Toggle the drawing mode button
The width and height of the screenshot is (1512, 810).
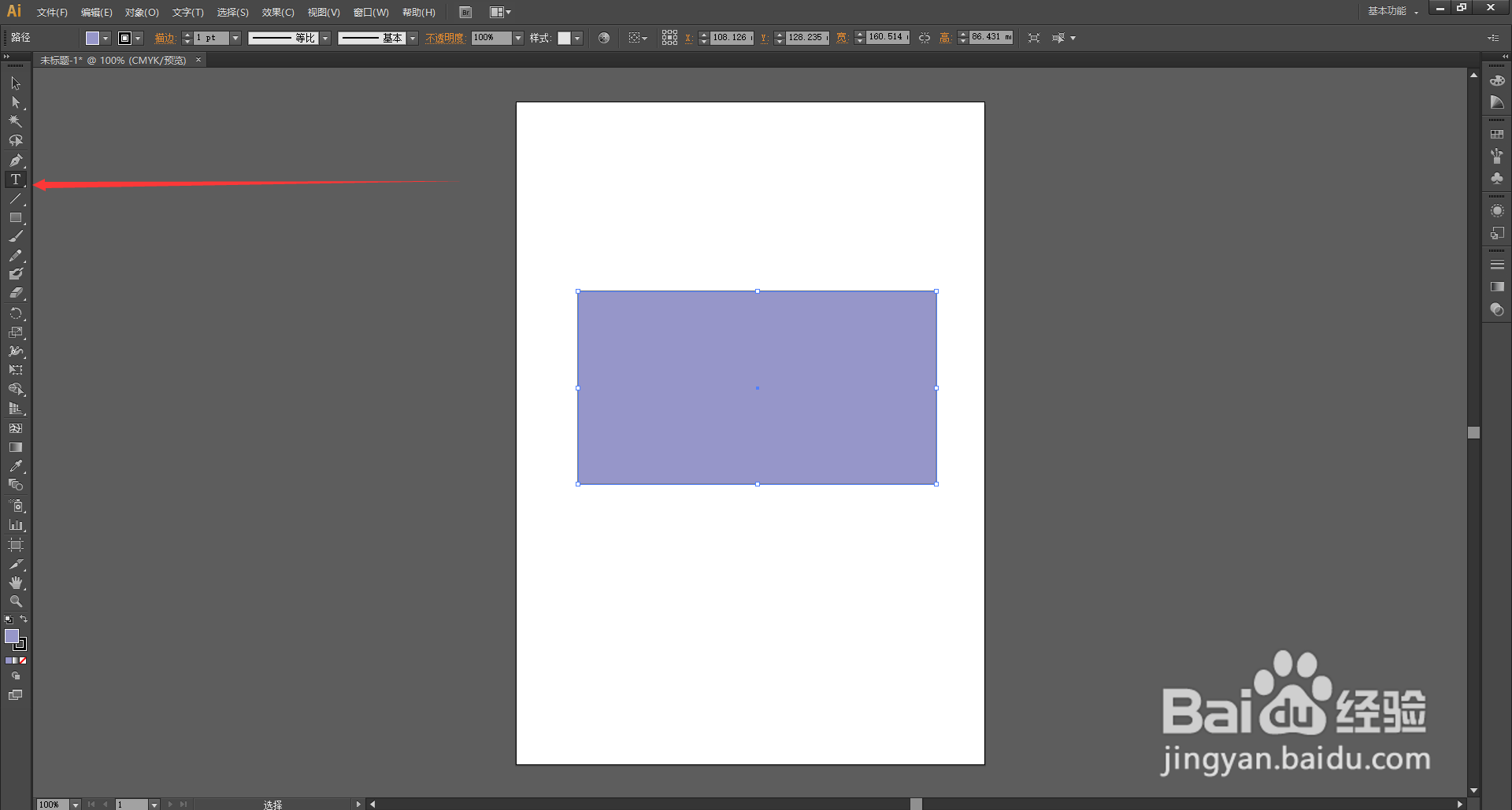pyautogui.click(x=16, y=676)
